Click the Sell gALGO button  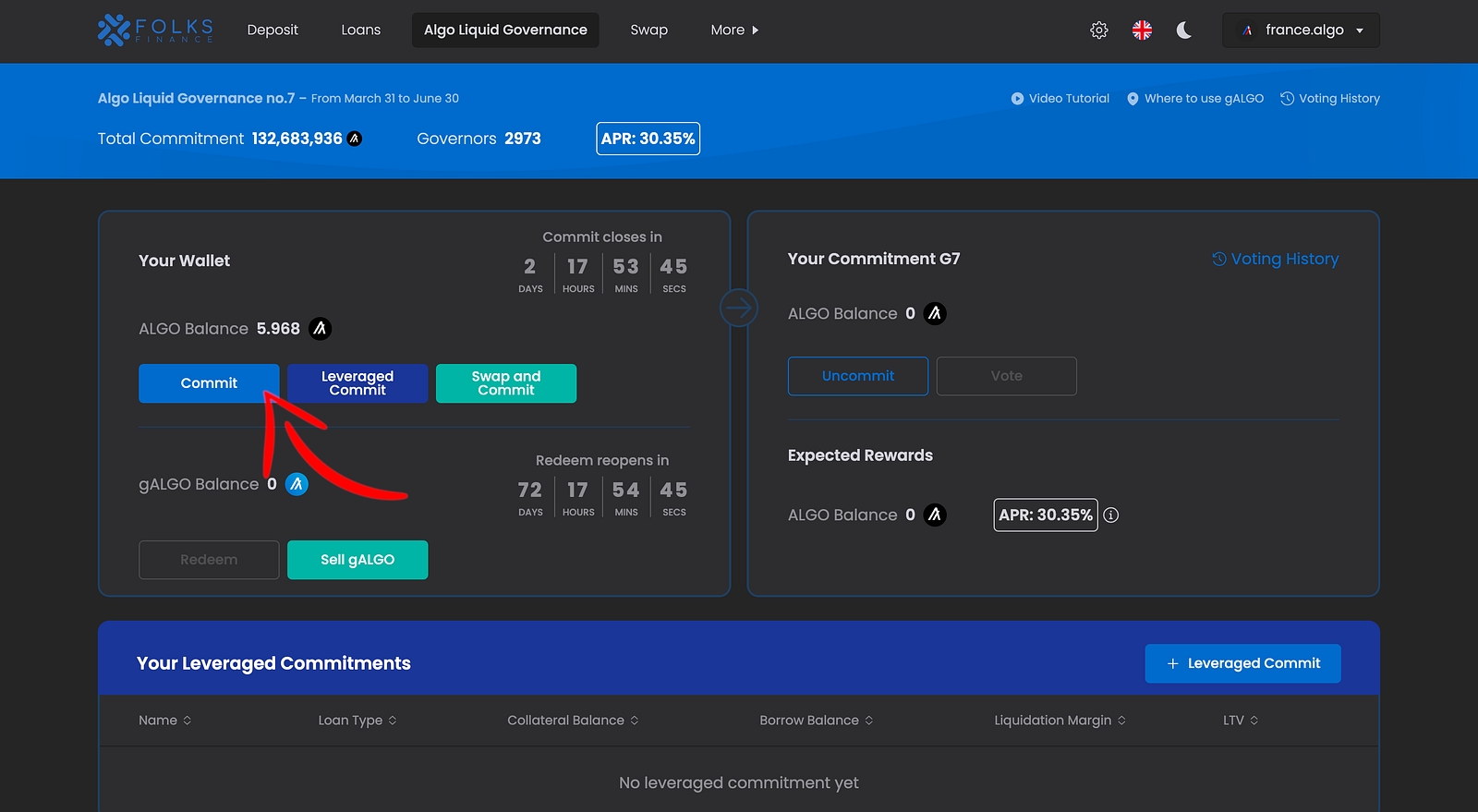357,560
